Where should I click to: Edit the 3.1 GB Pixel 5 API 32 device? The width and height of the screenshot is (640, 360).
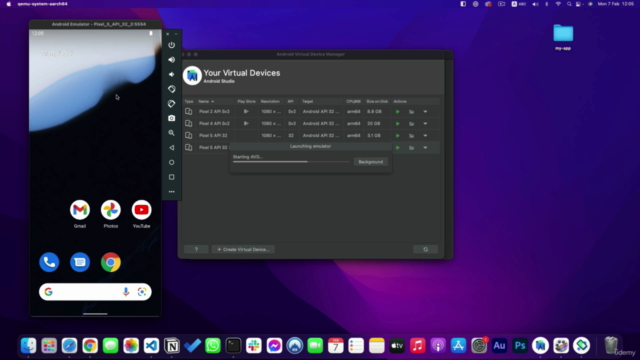coord(411,136)
